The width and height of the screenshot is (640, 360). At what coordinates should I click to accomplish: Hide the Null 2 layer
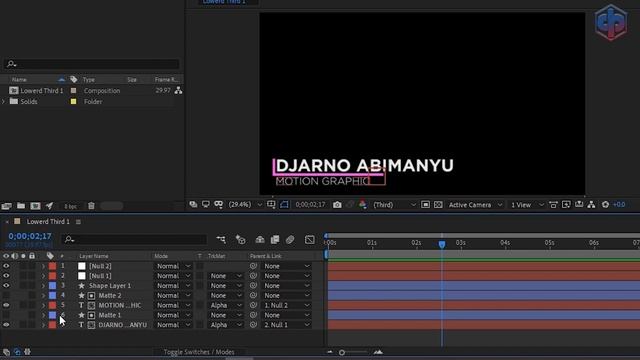(6, 266)
